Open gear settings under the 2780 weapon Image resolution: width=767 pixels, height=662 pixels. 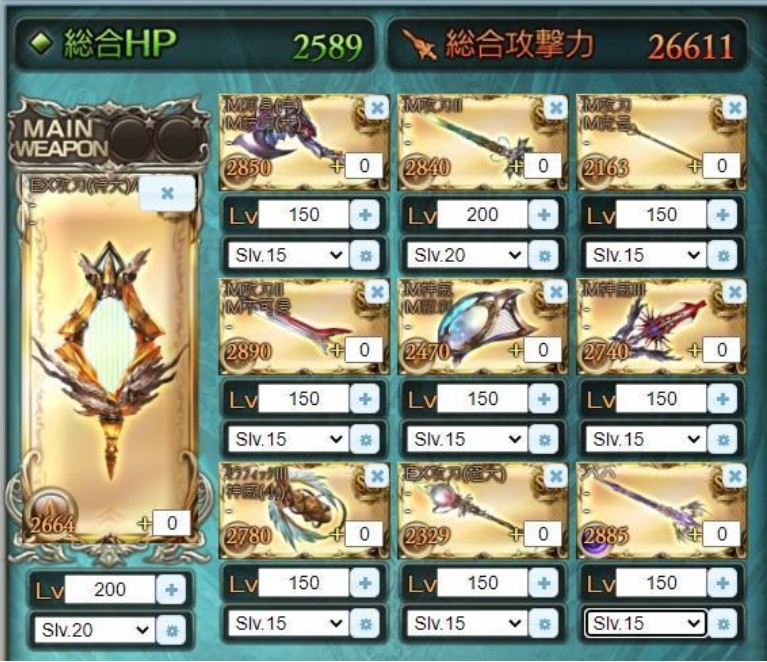[365, 624]
